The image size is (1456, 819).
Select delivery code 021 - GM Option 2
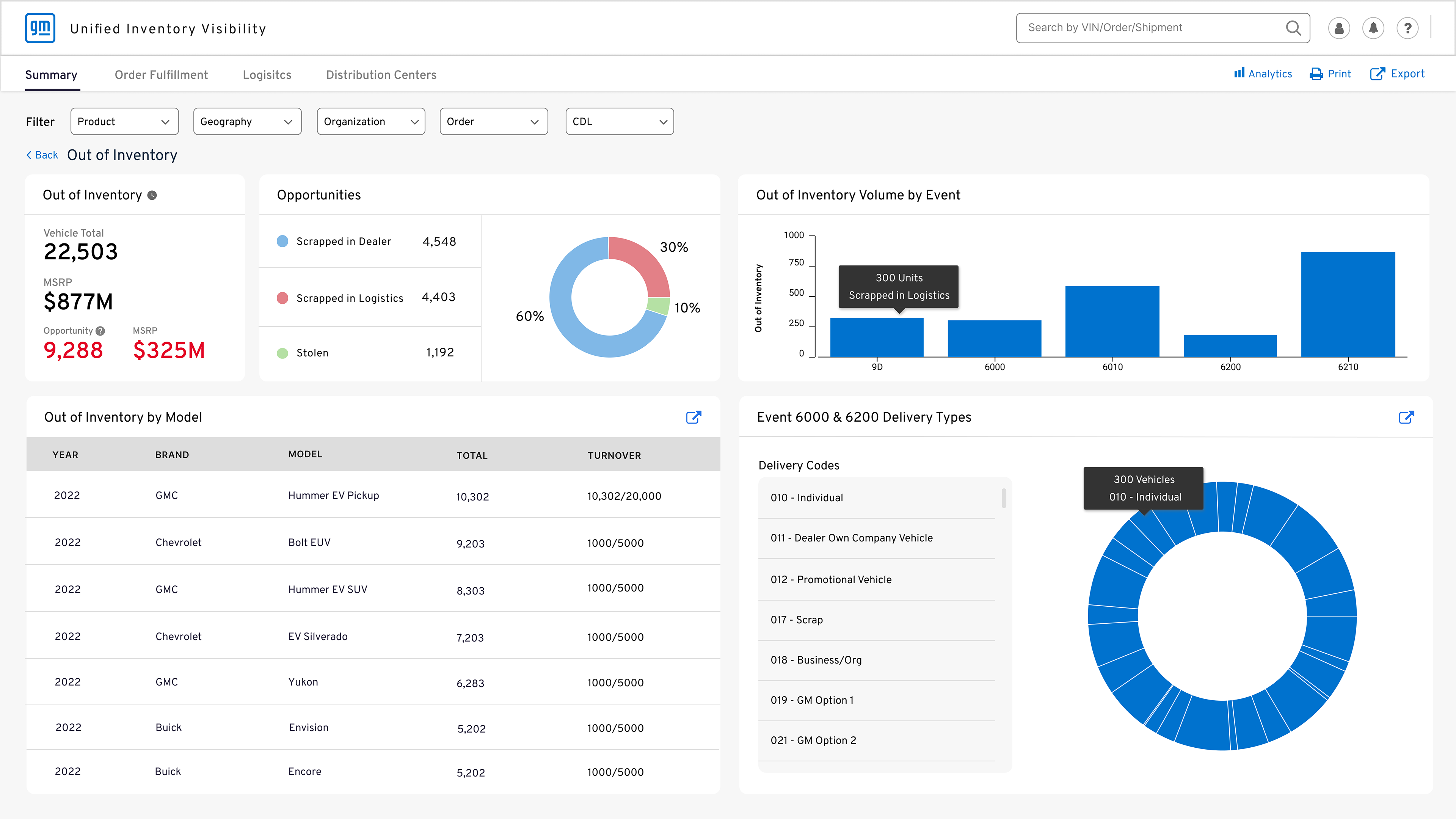[x=877, y=741]
